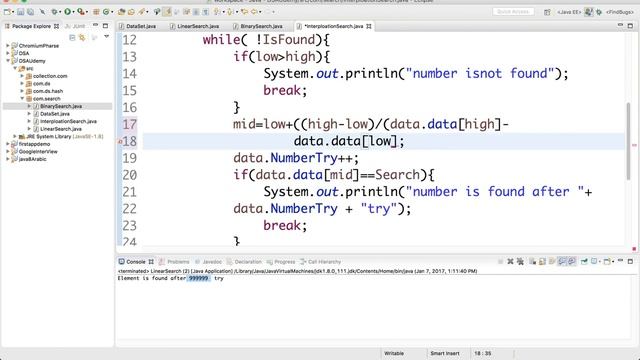Screen dimensions: 640x360
Task: Open the dropdown beside the Debug icon
Action: click(x=60, y=12)
